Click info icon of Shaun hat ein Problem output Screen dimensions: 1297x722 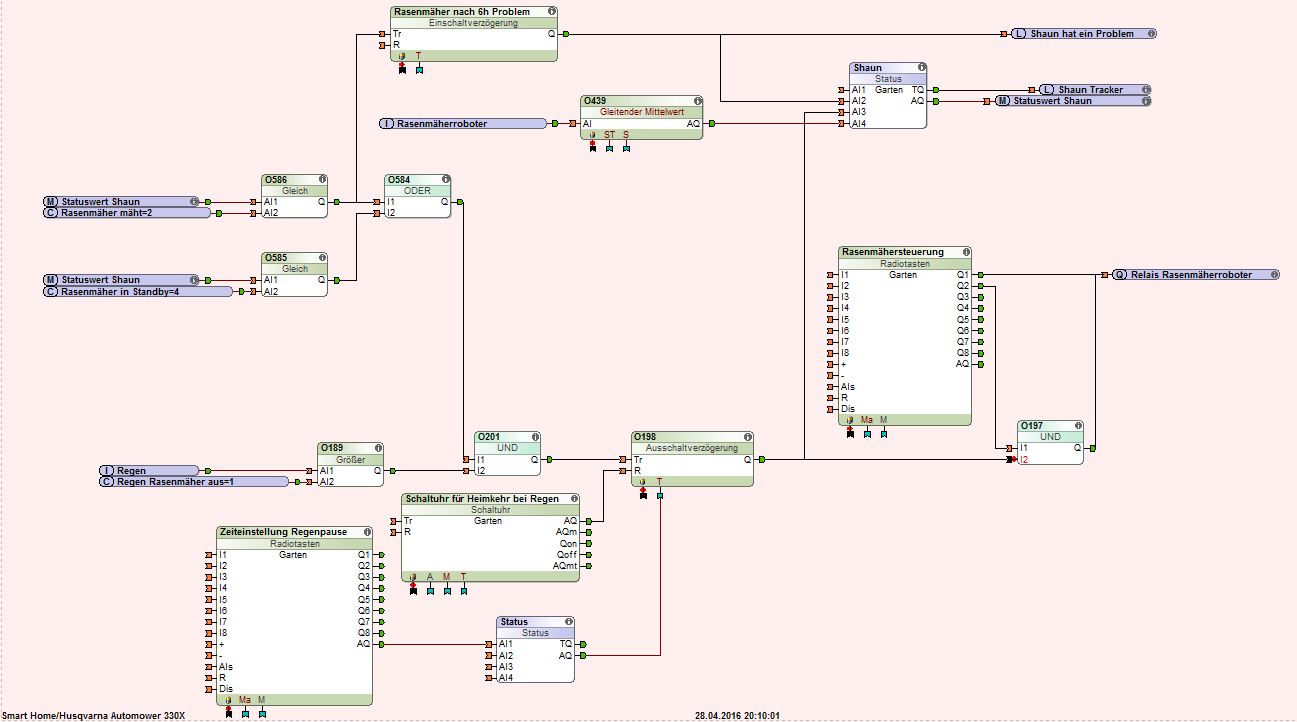[1151, 34]
